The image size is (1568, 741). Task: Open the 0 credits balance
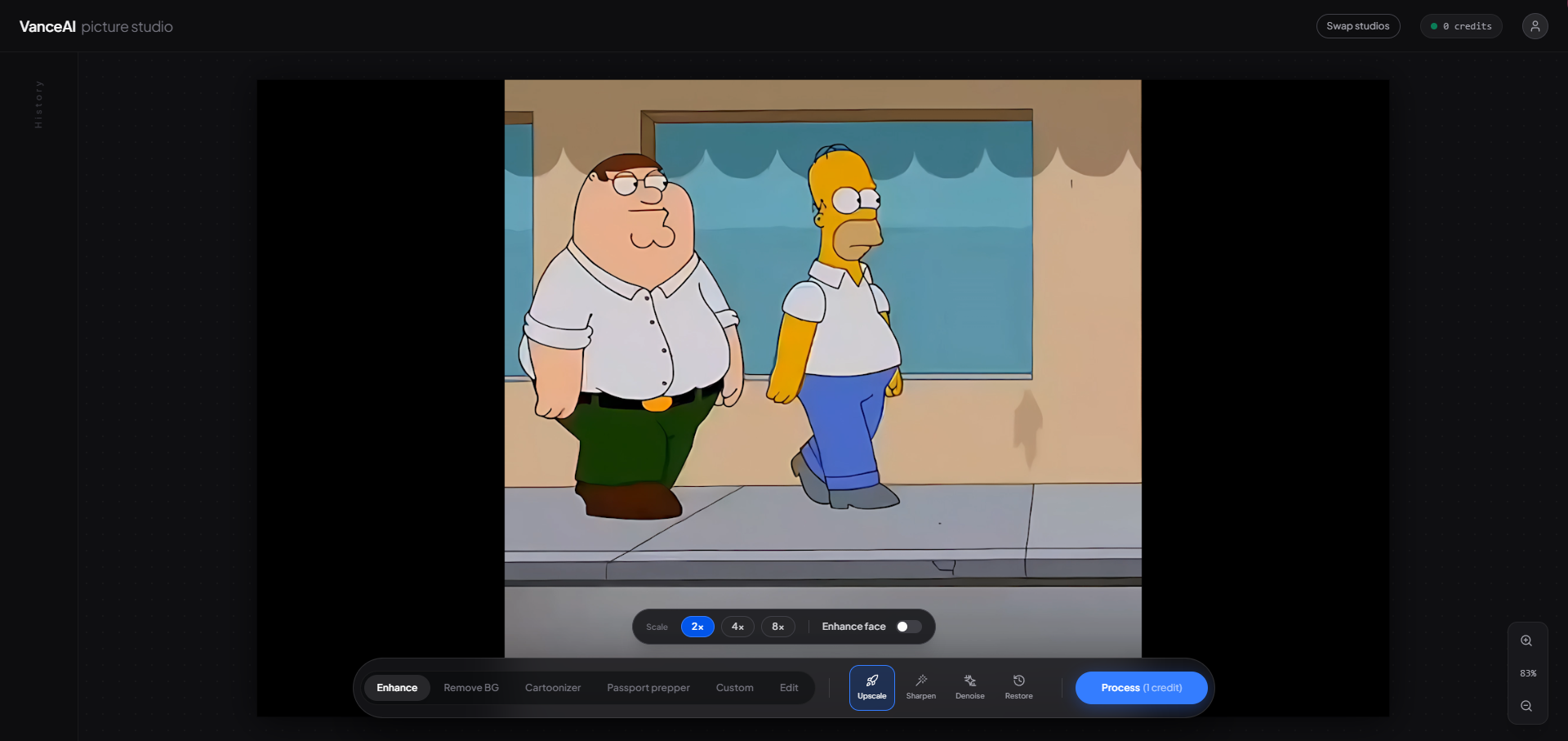pyautogui.click(x=1461, y=26)
